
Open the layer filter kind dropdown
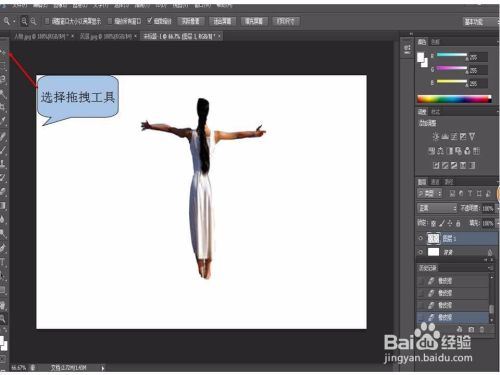[430, 193]
